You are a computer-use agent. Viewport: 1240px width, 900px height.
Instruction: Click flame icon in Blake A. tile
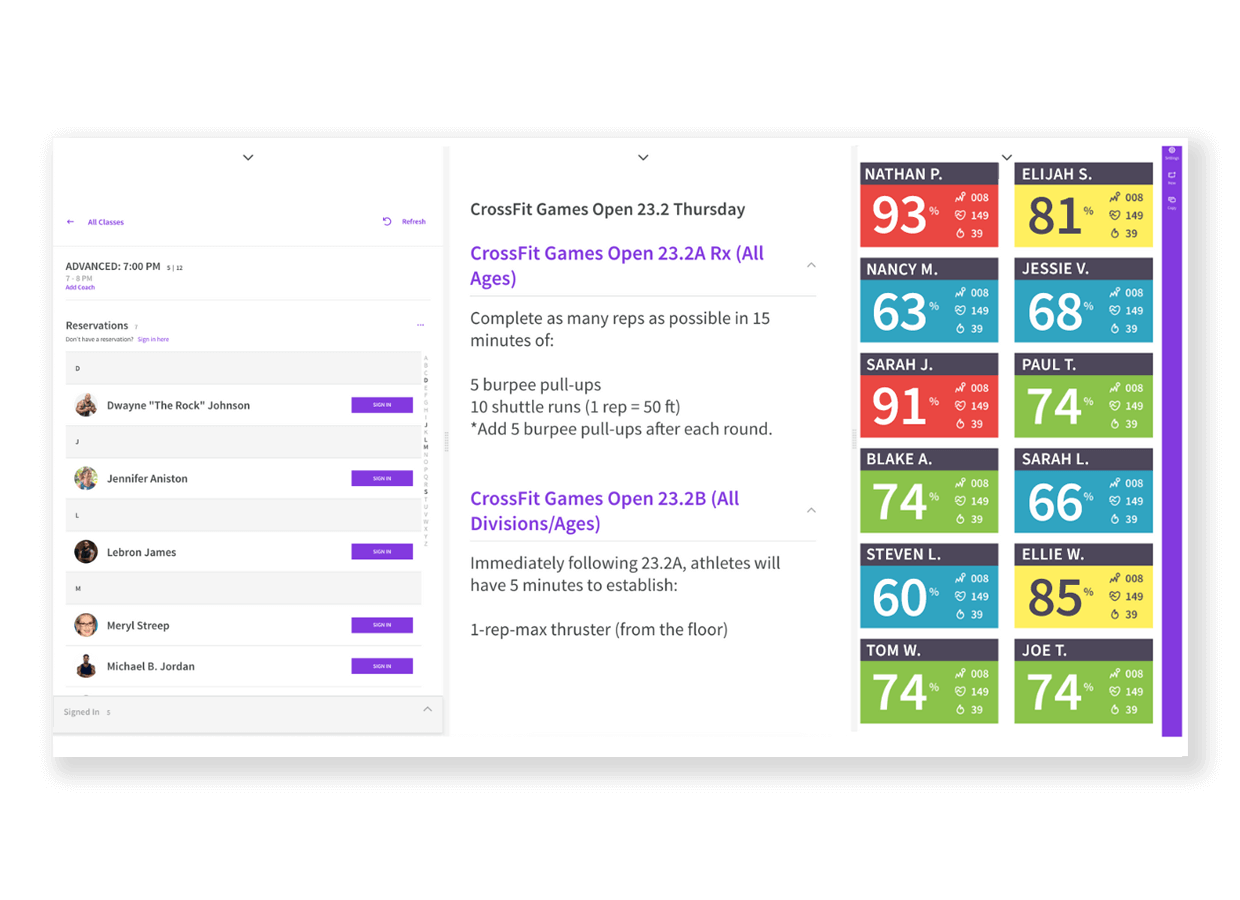tap(960, 519)
